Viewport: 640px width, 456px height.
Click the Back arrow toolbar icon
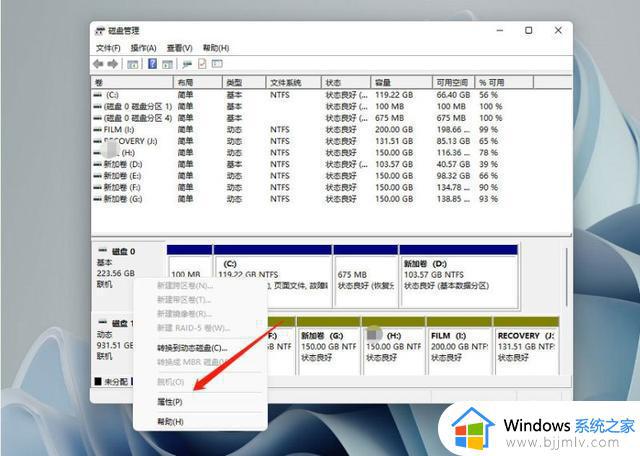pyautogui.click(x=98, y=64)
